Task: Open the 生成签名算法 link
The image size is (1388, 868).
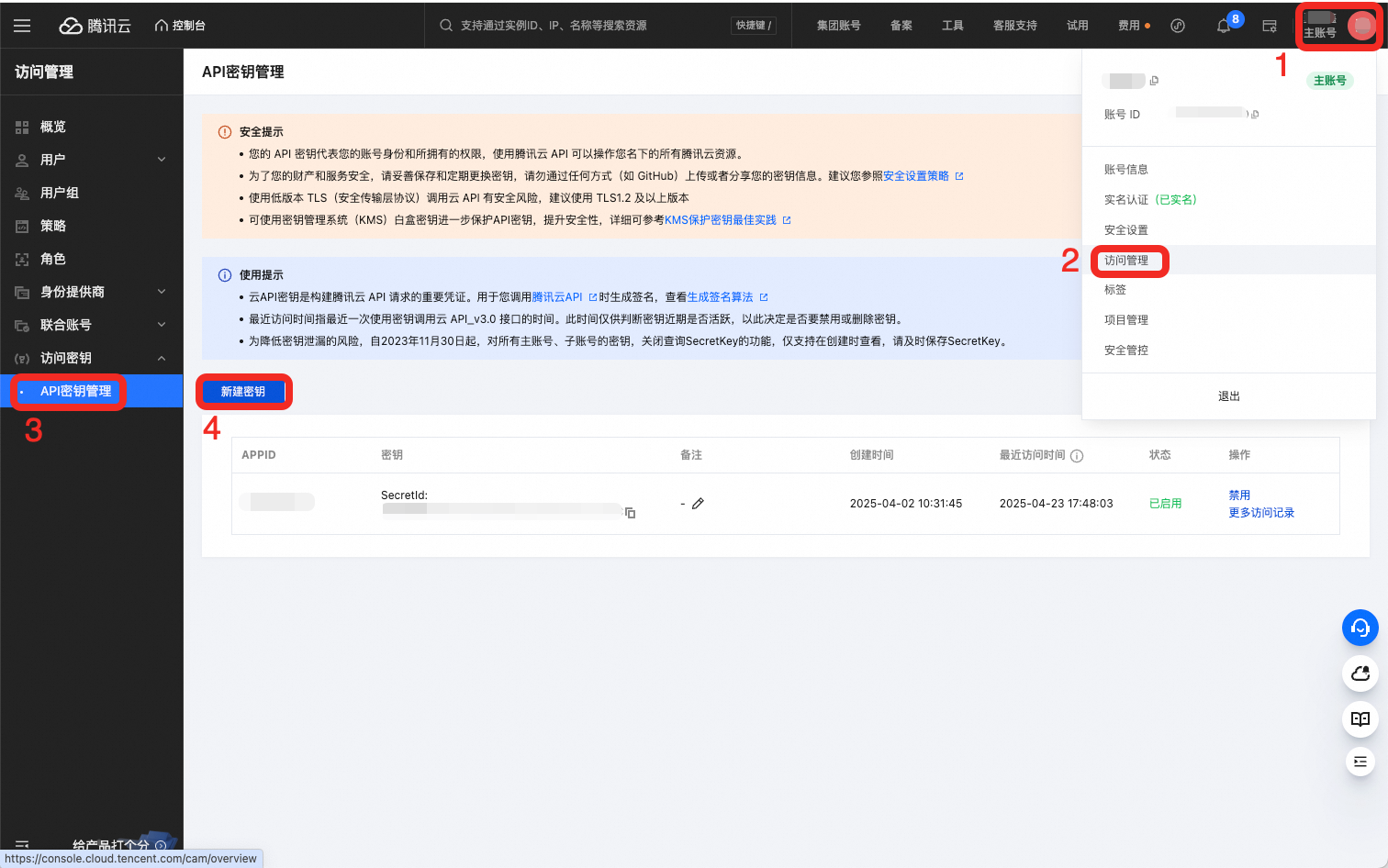Action: pyautogui.click(x=721, y=297)
